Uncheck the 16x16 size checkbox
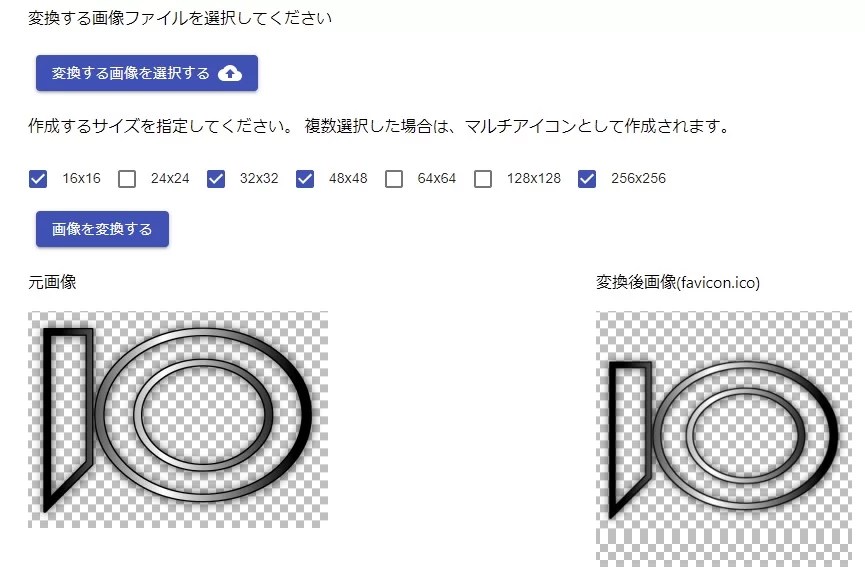The height and width of the screenshot is (579, 865). (38, 179)
